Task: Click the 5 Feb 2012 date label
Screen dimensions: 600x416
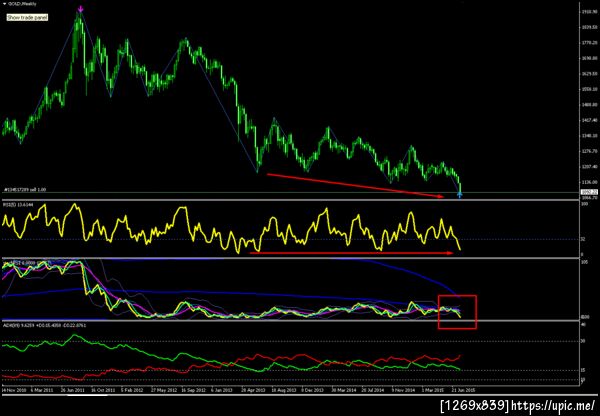Action: coord(132,390)
